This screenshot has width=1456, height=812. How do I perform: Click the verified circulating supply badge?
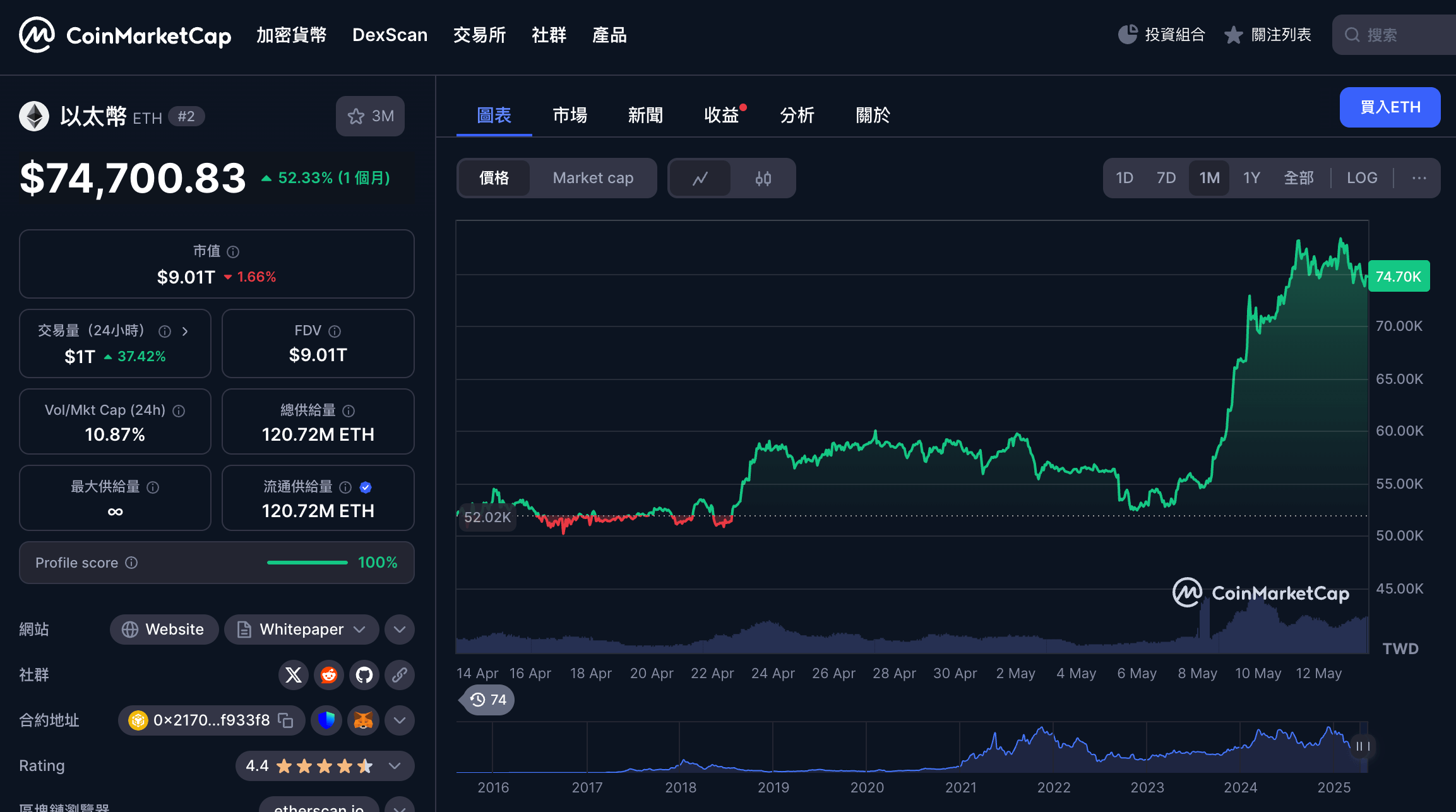(x=366, y=487)
